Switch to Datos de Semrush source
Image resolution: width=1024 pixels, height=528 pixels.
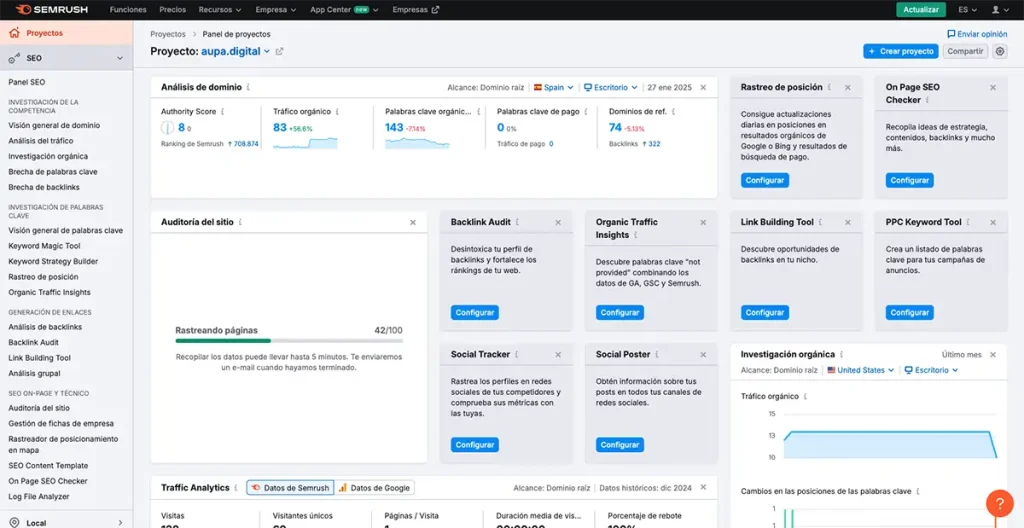point(291,487)
